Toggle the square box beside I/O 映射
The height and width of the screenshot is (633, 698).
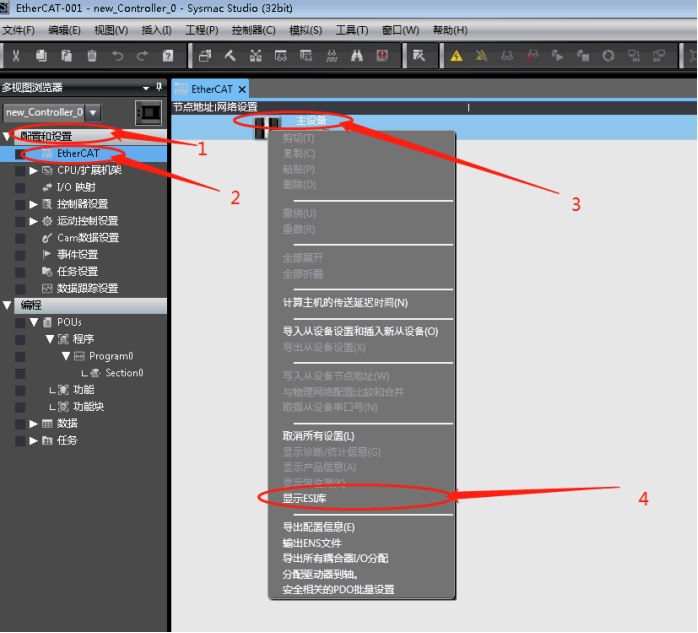click(20, 188)
